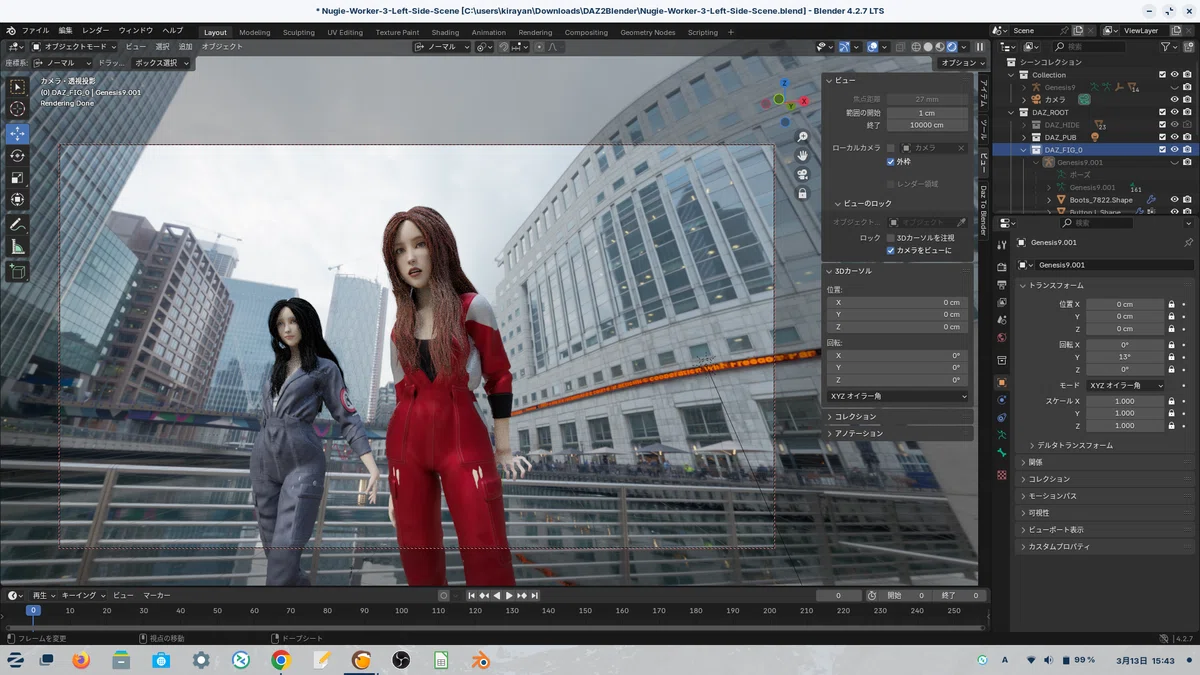Image resolution: width=1200 pixels, height=675 pixels.
Task: Hide the カメラ object eye icon
Action: pos(1174,100)
